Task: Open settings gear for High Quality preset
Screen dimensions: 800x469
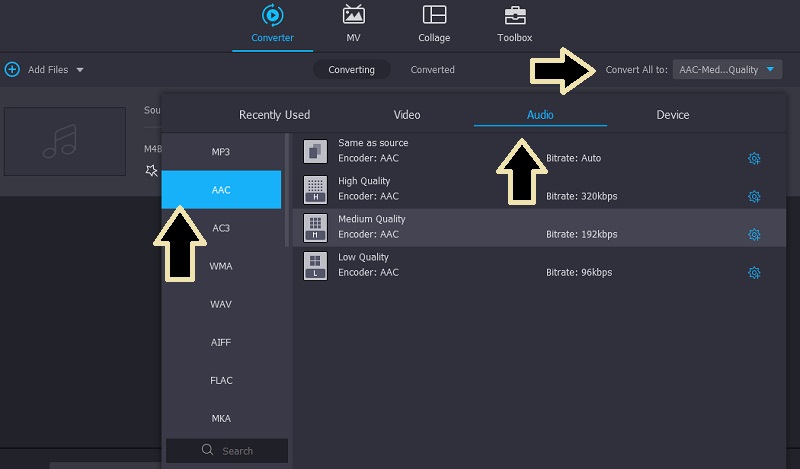Action: pos(754,196)
